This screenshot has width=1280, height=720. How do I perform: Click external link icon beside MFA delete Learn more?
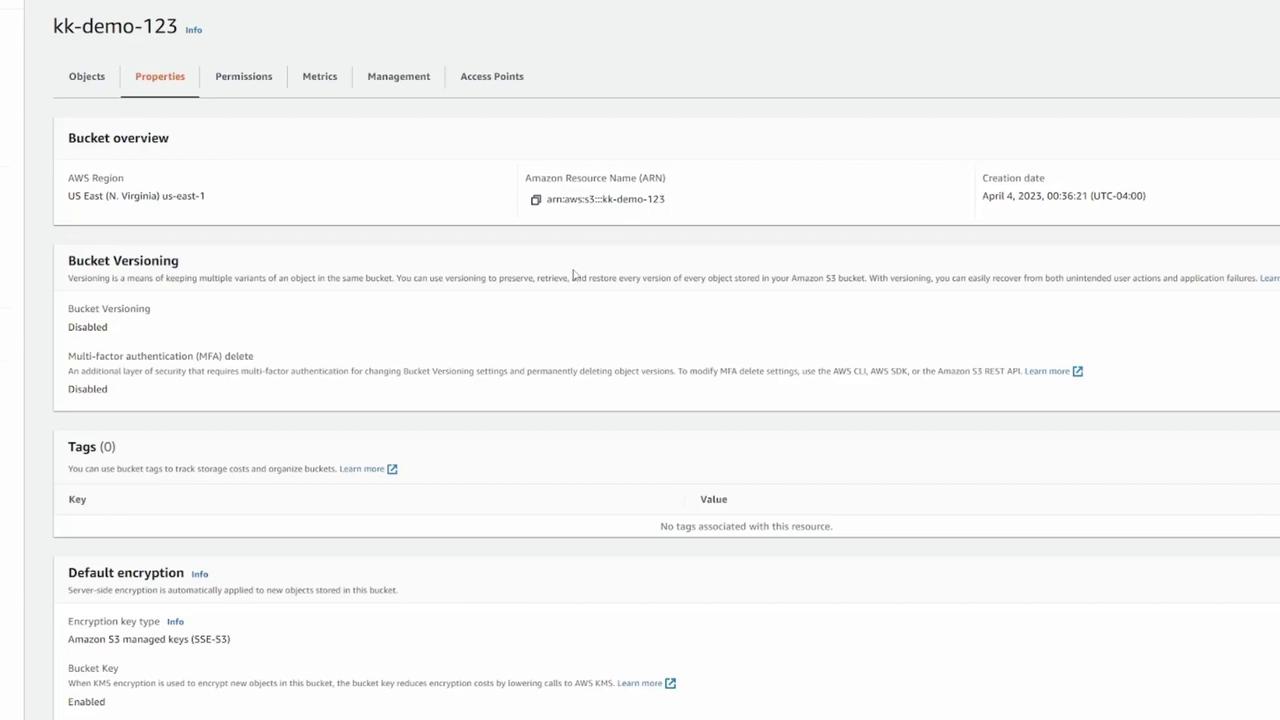pyautogui.click(x=1078, y=371)
